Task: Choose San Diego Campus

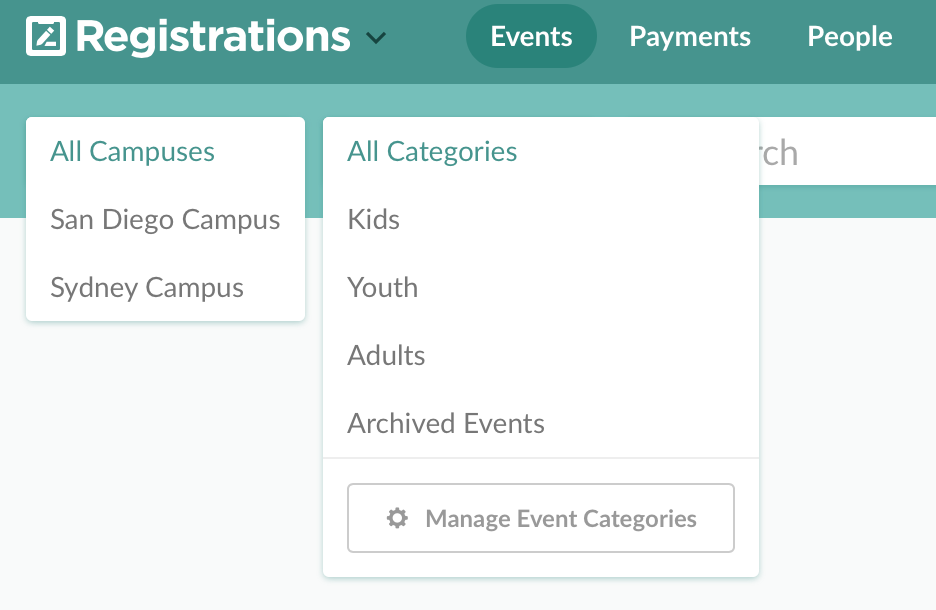Action: (165, 220)
